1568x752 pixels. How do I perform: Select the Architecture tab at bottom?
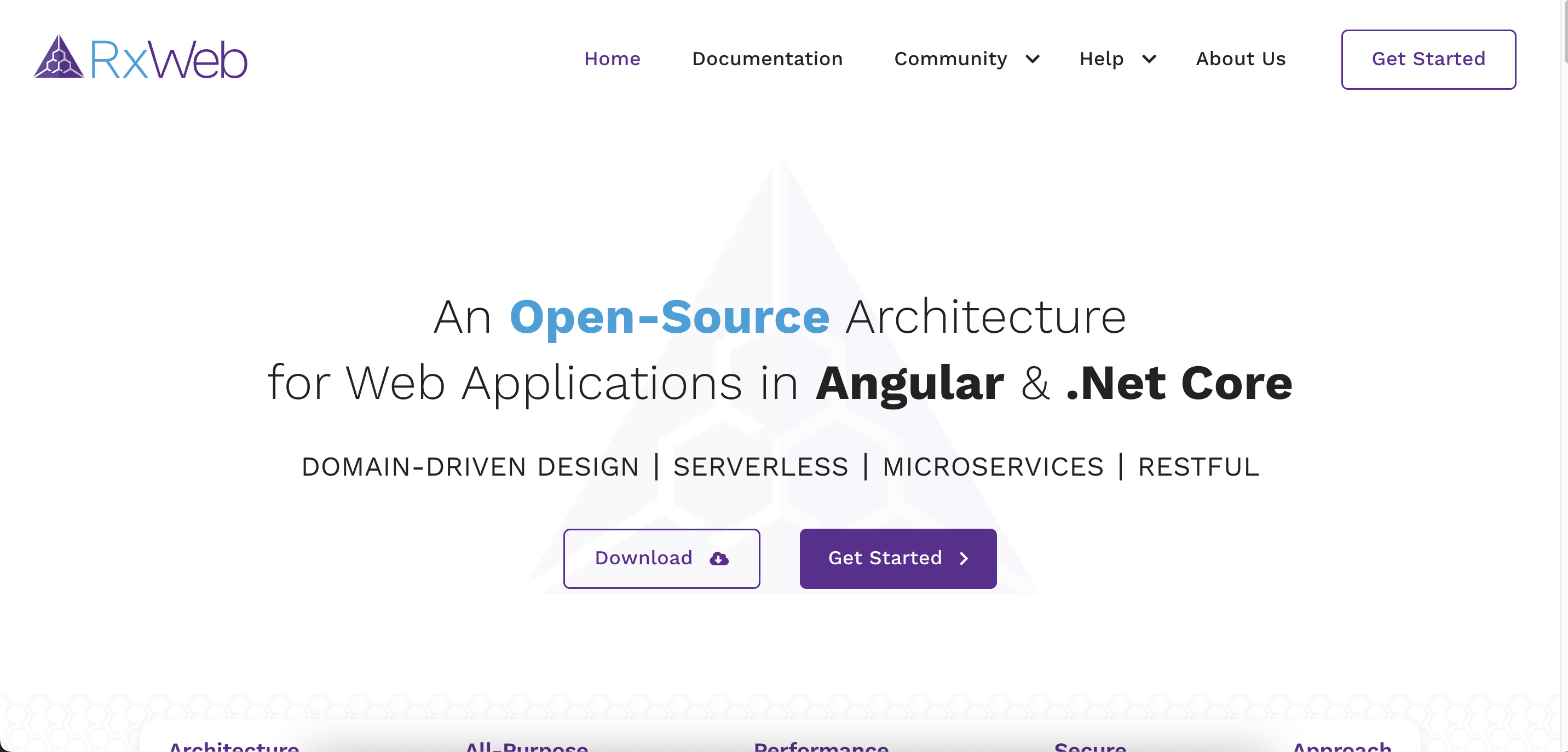coord(234,746)
